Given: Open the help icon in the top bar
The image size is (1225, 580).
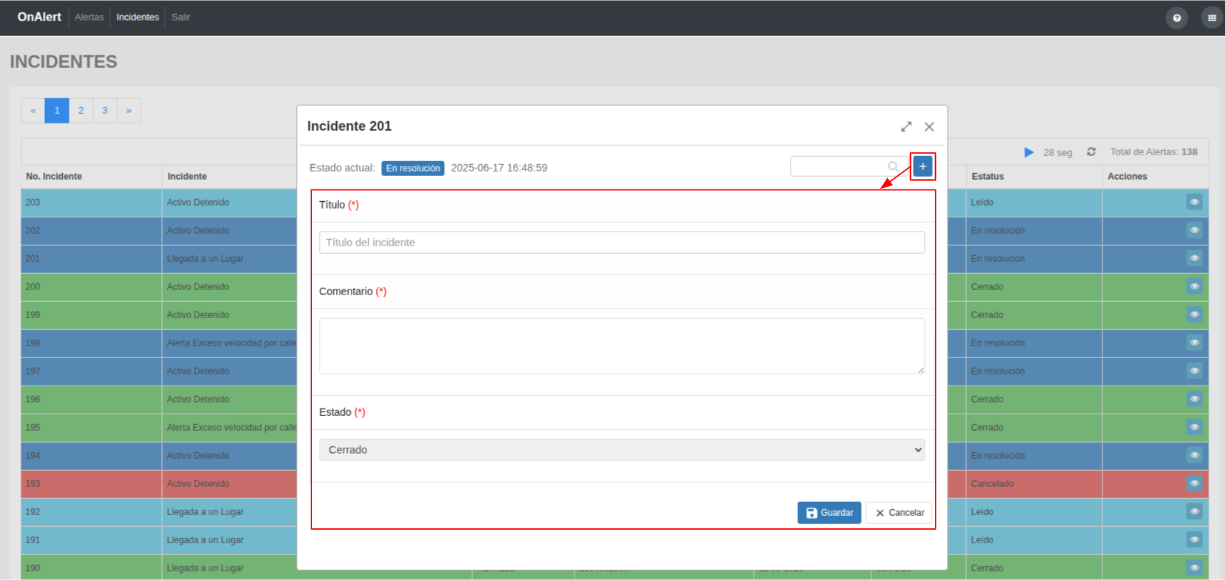Looking at the screenshot, I should click(1178, 18).
